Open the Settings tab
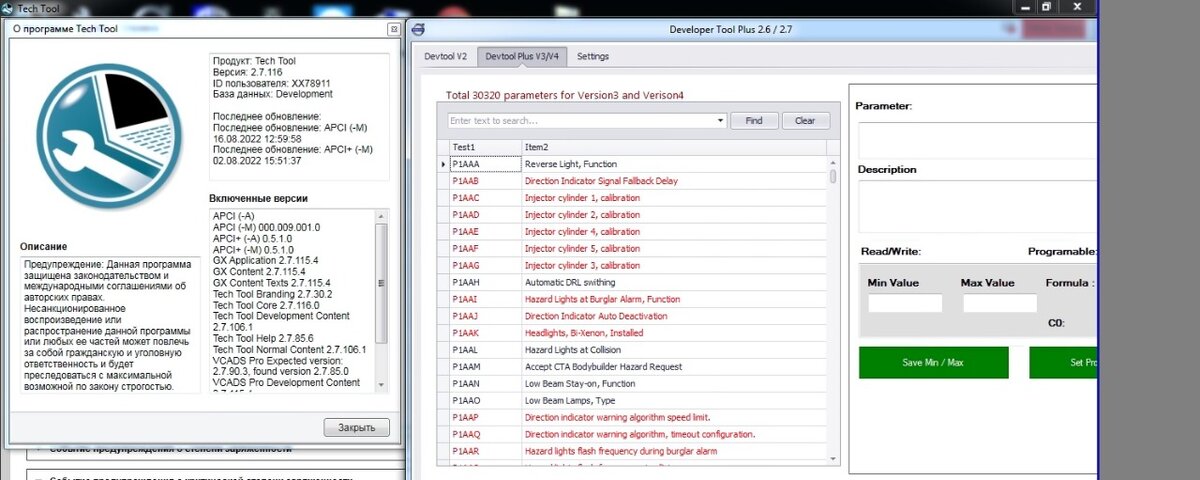This screenshot has height=480, width=1200. tap(592, 56)
